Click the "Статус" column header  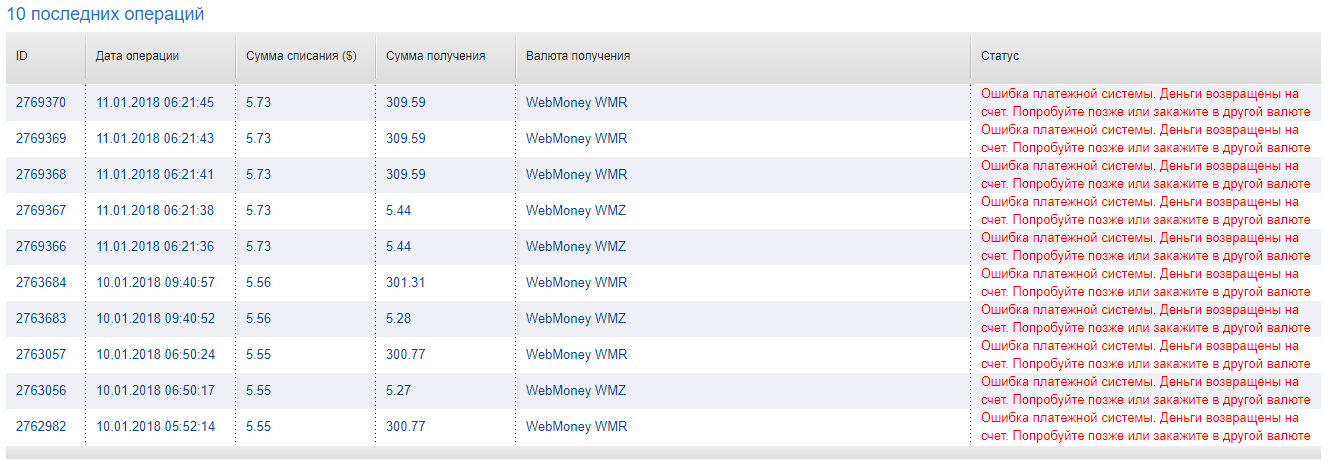coord(999,56)
